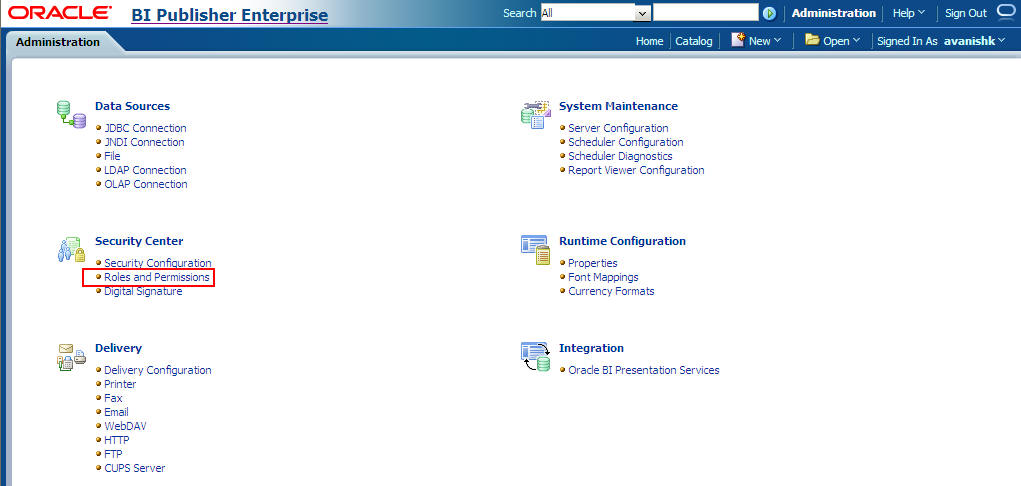This screenshot has width=1021, height=486.
Task: Click the search text field
Action: (x=706, y=12)
